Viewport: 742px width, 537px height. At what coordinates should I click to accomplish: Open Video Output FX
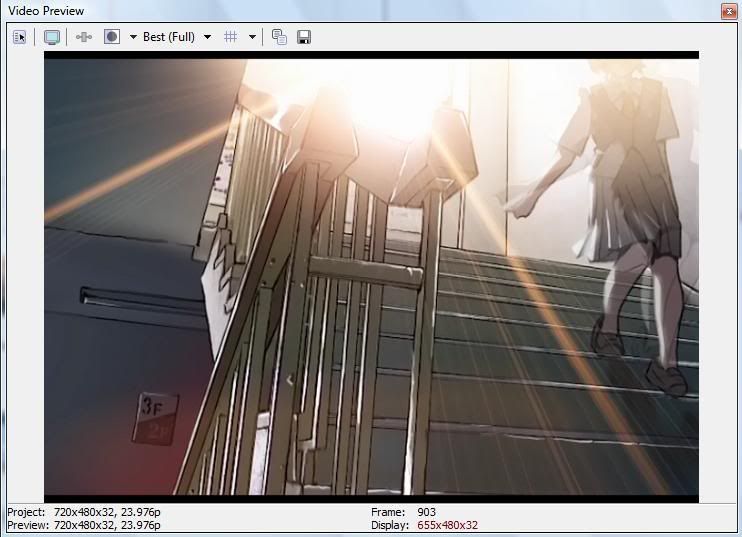84,37
